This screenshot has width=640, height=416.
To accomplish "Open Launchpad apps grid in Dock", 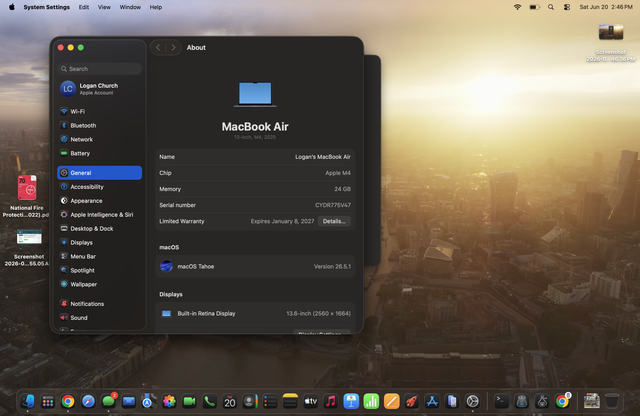I will point(48,401).
